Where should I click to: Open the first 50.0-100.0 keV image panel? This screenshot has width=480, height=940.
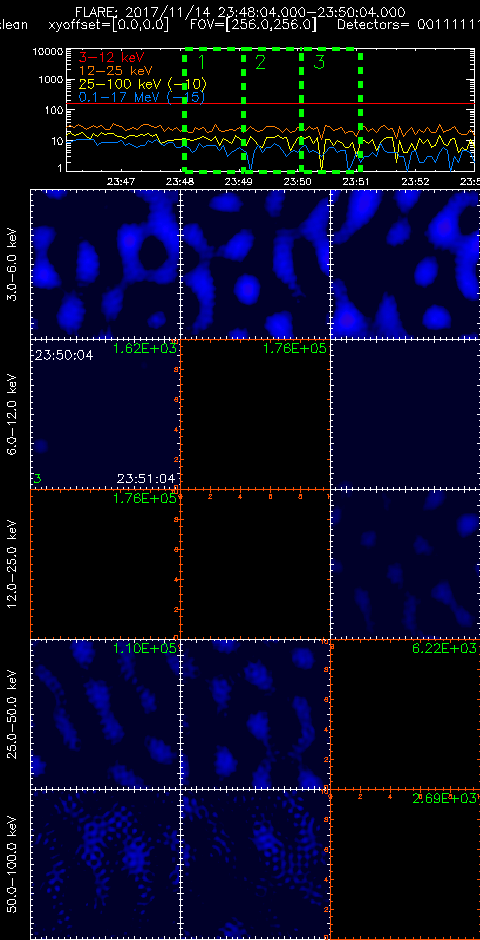coord(105,864)
